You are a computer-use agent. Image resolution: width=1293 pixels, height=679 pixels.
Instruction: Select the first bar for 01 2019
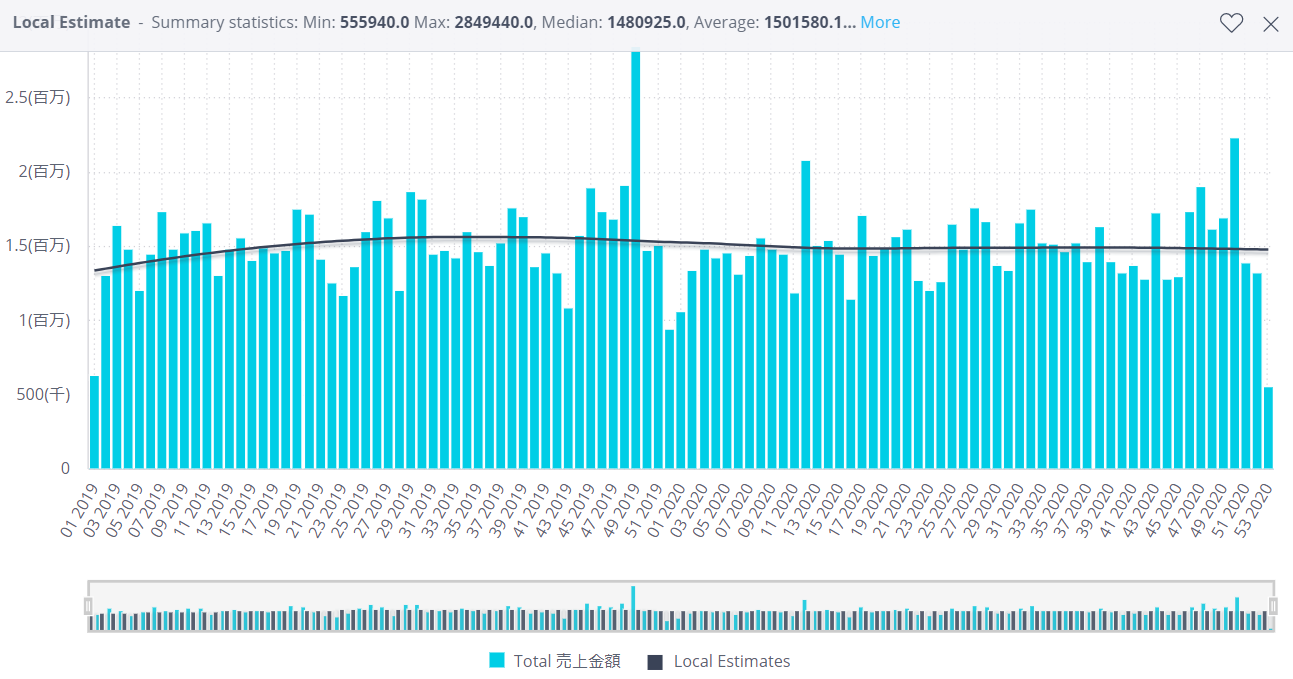pos(95,422)
